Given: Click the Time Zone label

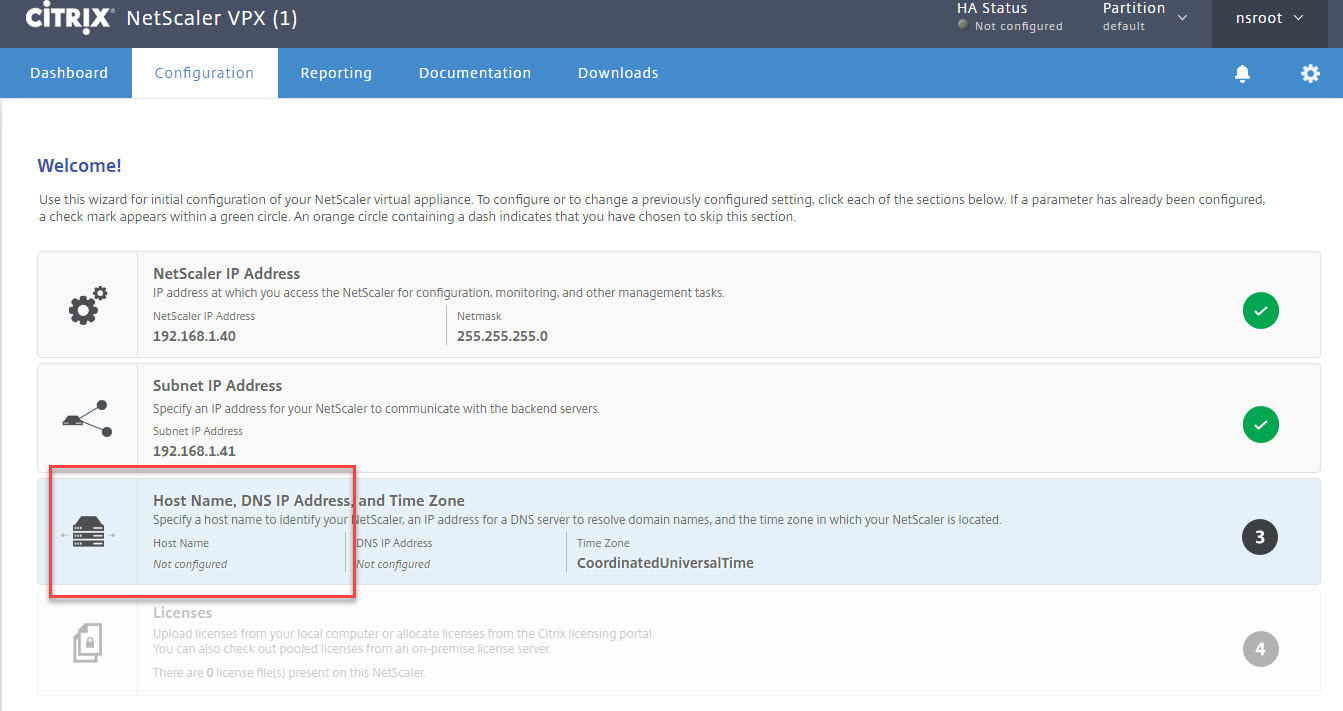Looking at the screenshot, I should tap(603, 543).
